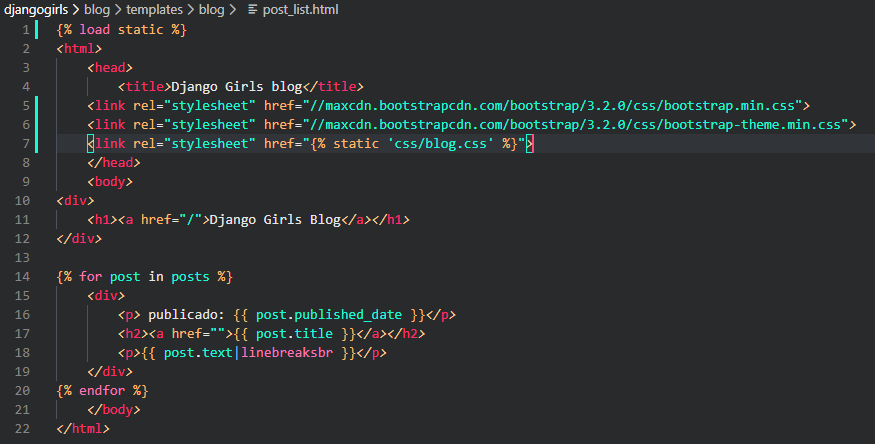Screen dimensions: 875x444
Task: Click the 'linebreaksbr' filter on line 18
Action: pos(287,353)
